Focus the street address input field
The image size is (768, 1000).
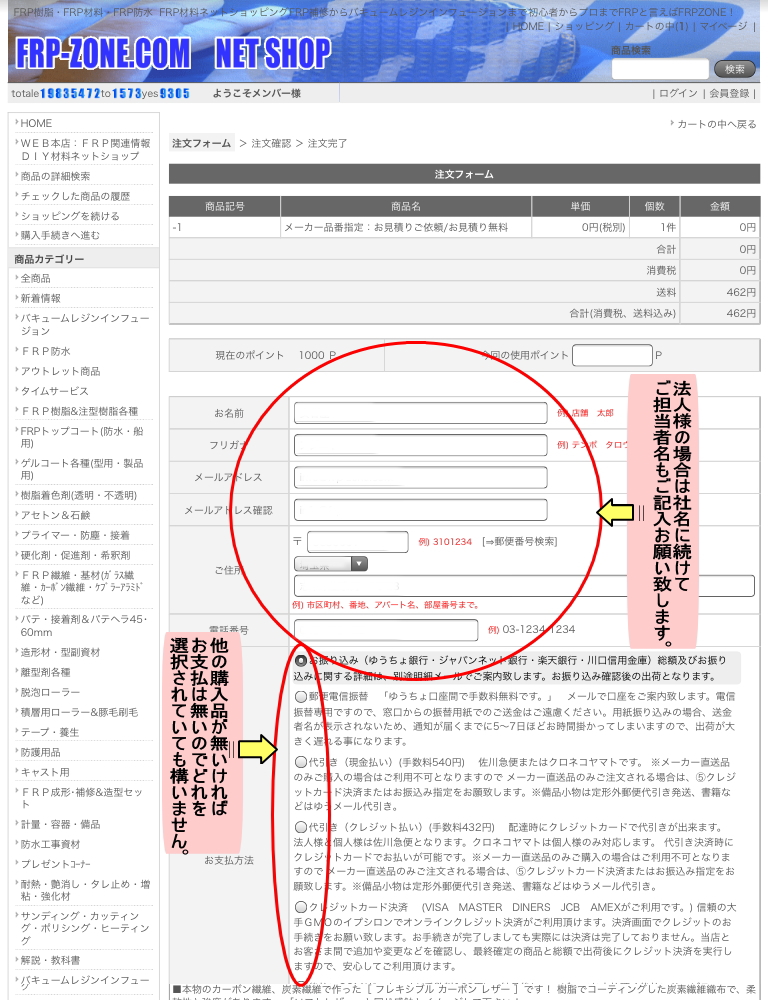point(524,586)
